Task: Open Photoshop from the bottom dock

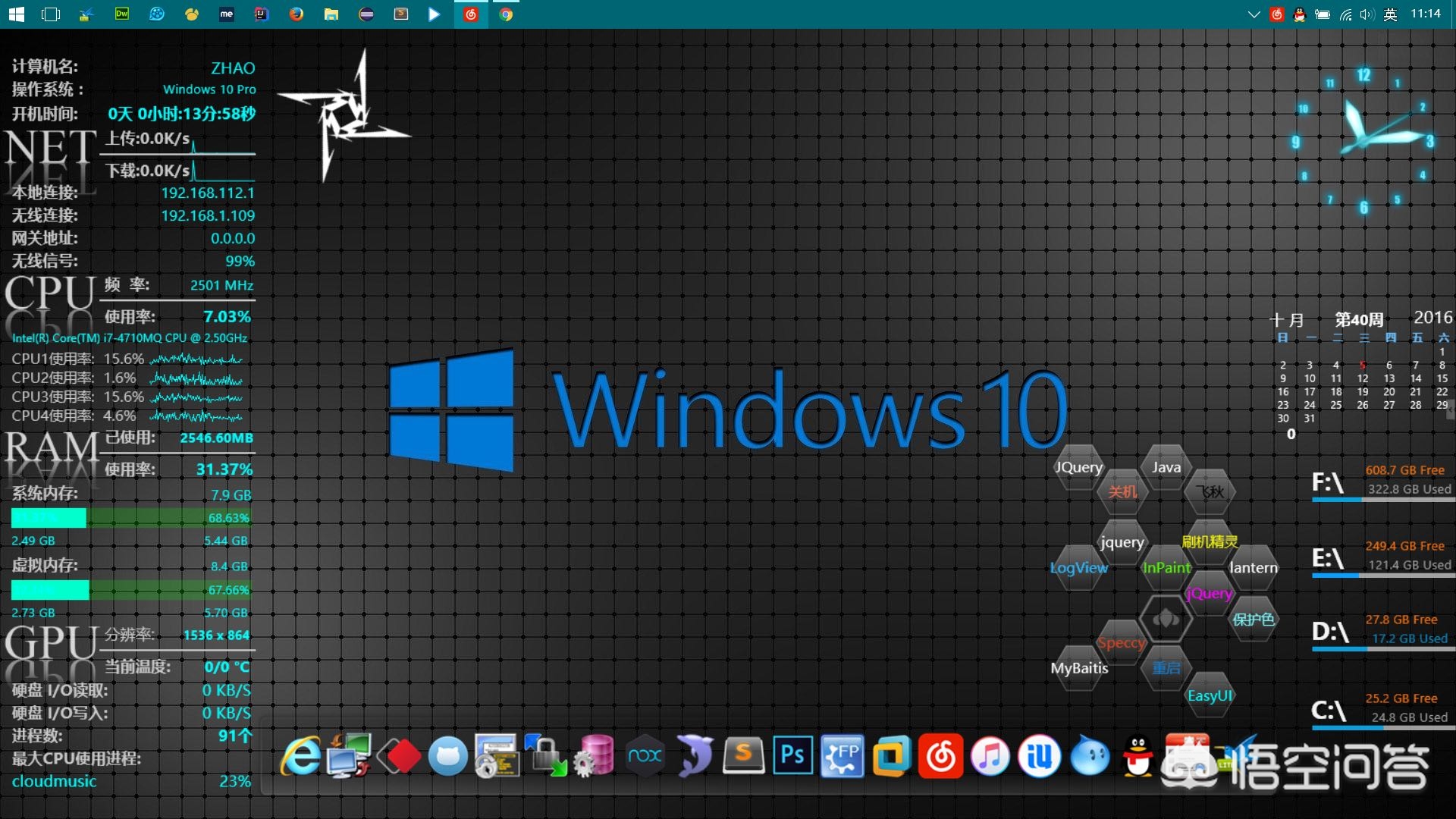Action: (x=792, y=755)
